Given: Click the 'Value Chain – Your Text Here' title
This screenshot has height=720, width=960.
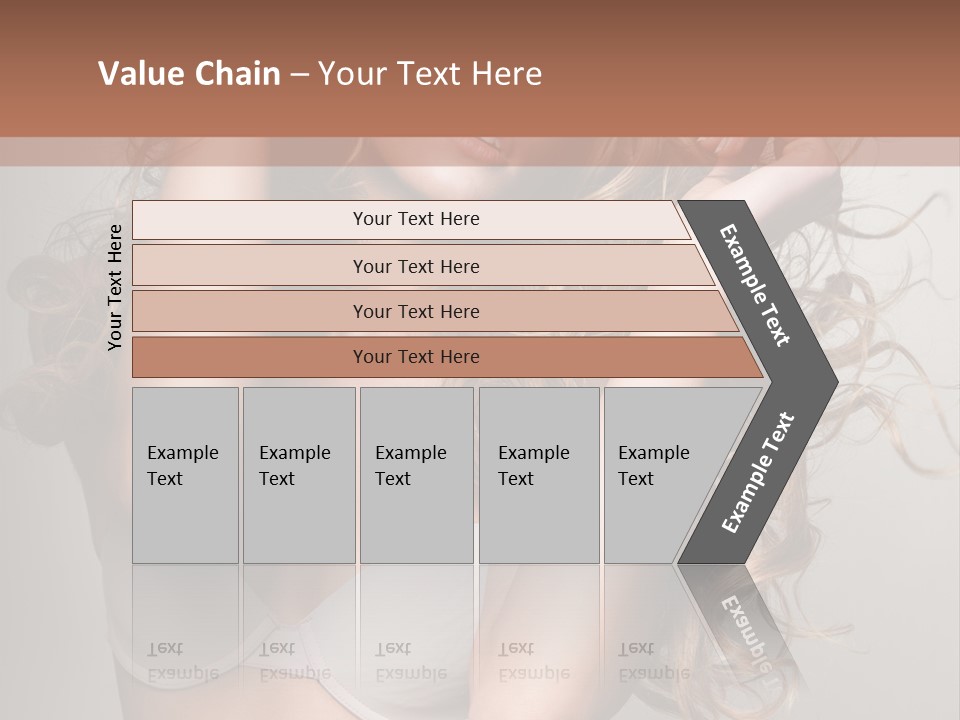Looking at the screenshot, I should point(320,73).
